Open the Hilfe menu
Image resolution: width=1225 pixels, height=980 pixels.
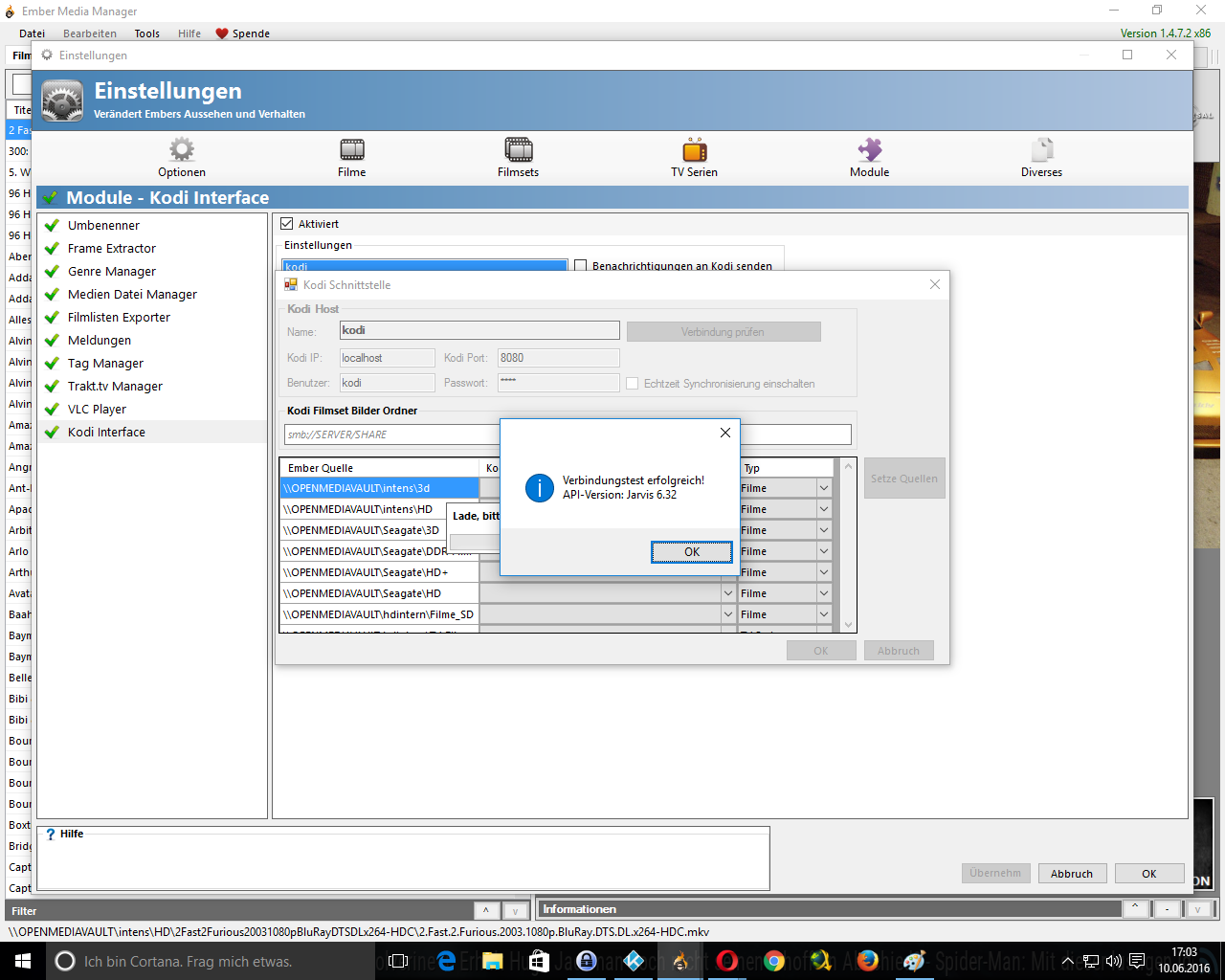pos(189,33)
